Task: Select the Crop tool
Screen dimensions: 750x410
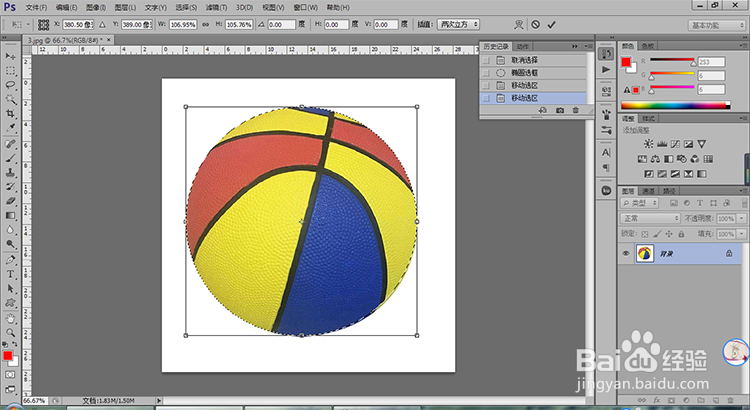Action: [10, 114]
